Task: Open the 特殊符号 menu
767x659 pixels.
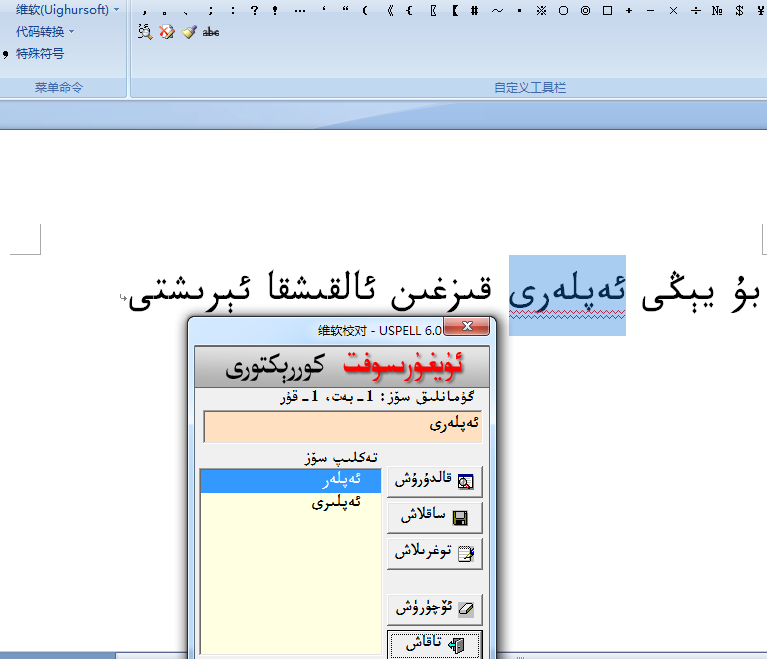Action: click(39, 54)
